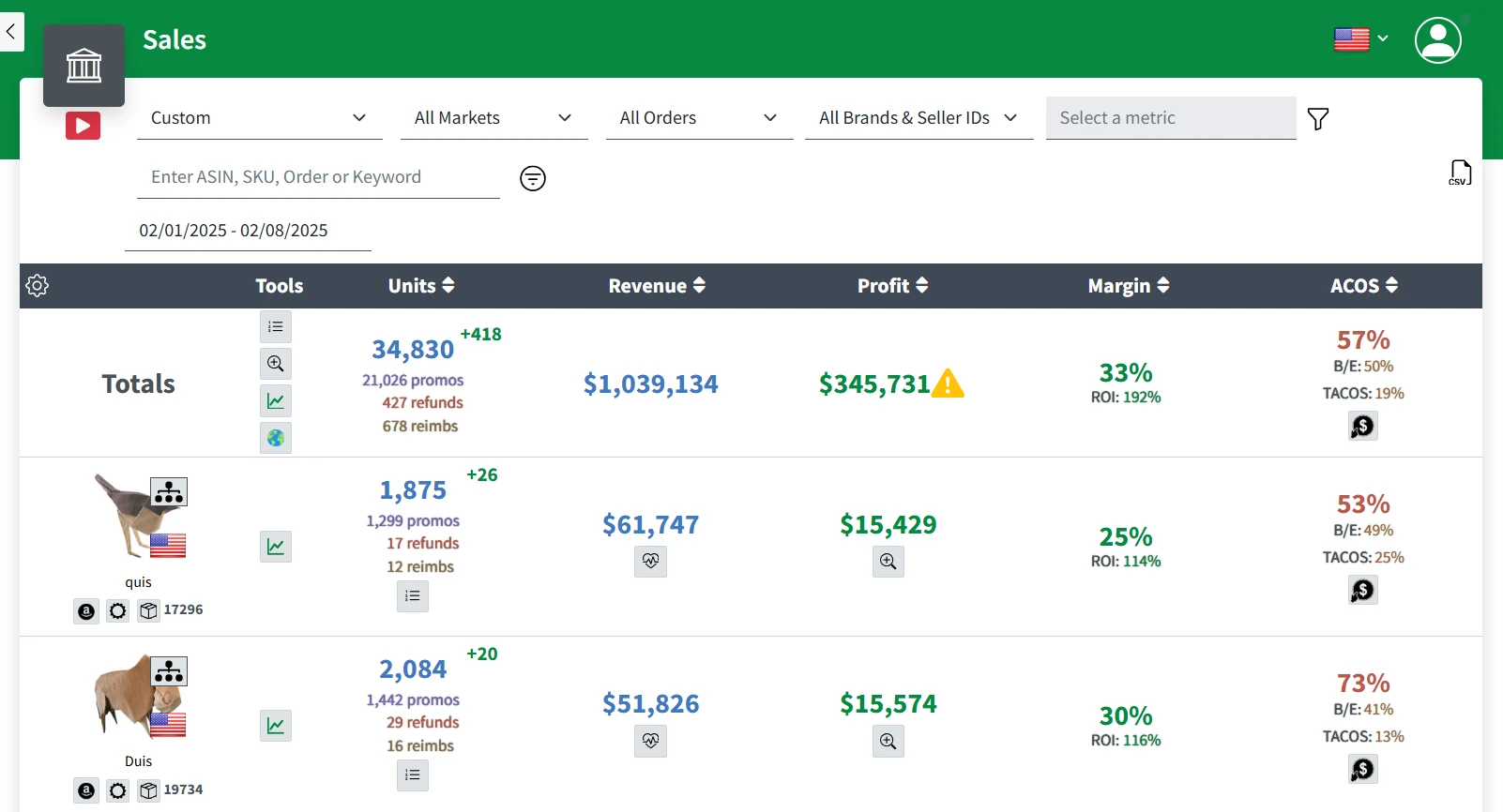Click the globe tool in Totals row
The height and width of the screenshot is (812, 1503).
coord(276,438)
